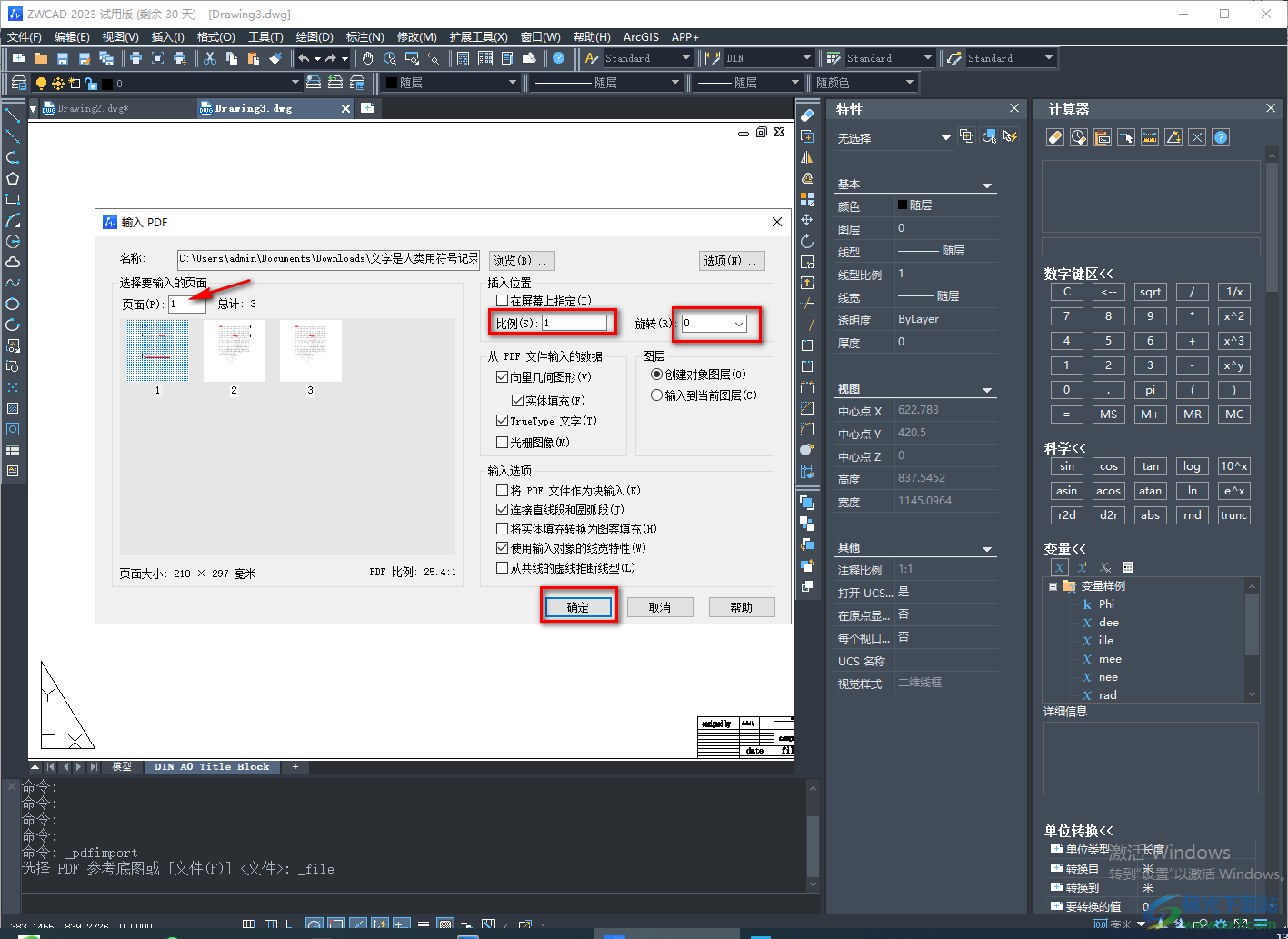Click the Erase tool in modify toolbar

[807, 115]
